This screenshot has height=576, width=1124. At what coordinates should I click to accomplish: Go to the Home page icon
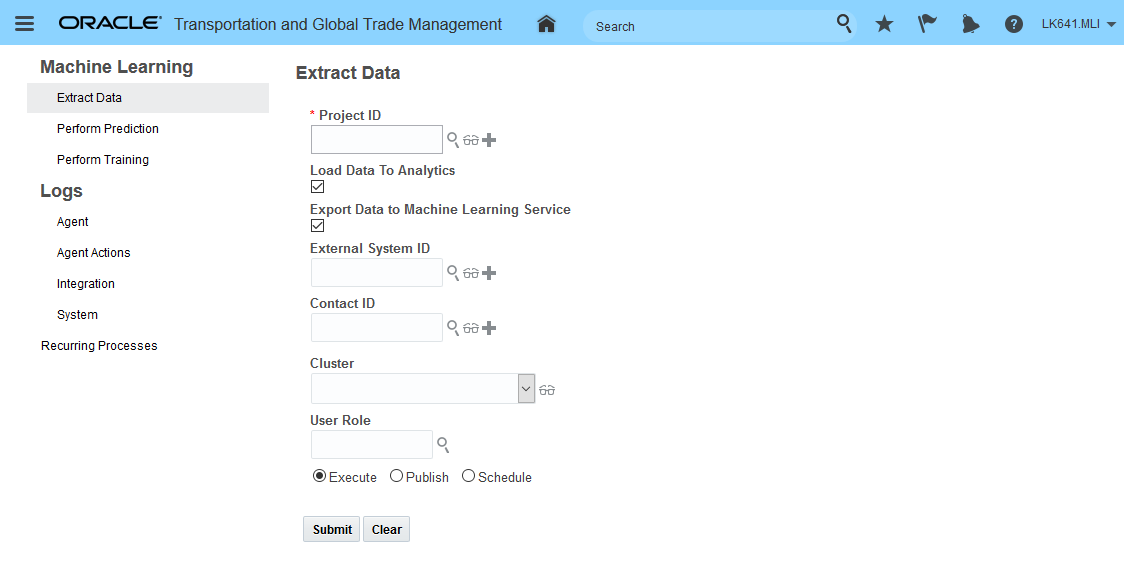[x=546, y=24]
